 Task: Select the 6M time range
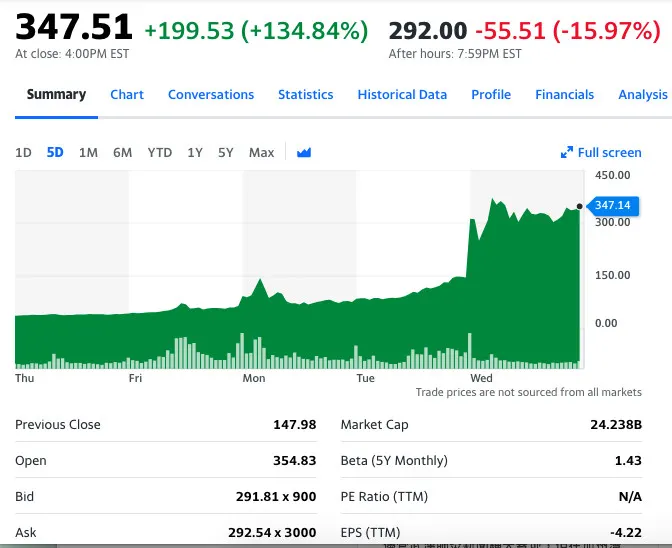[122, 153]
